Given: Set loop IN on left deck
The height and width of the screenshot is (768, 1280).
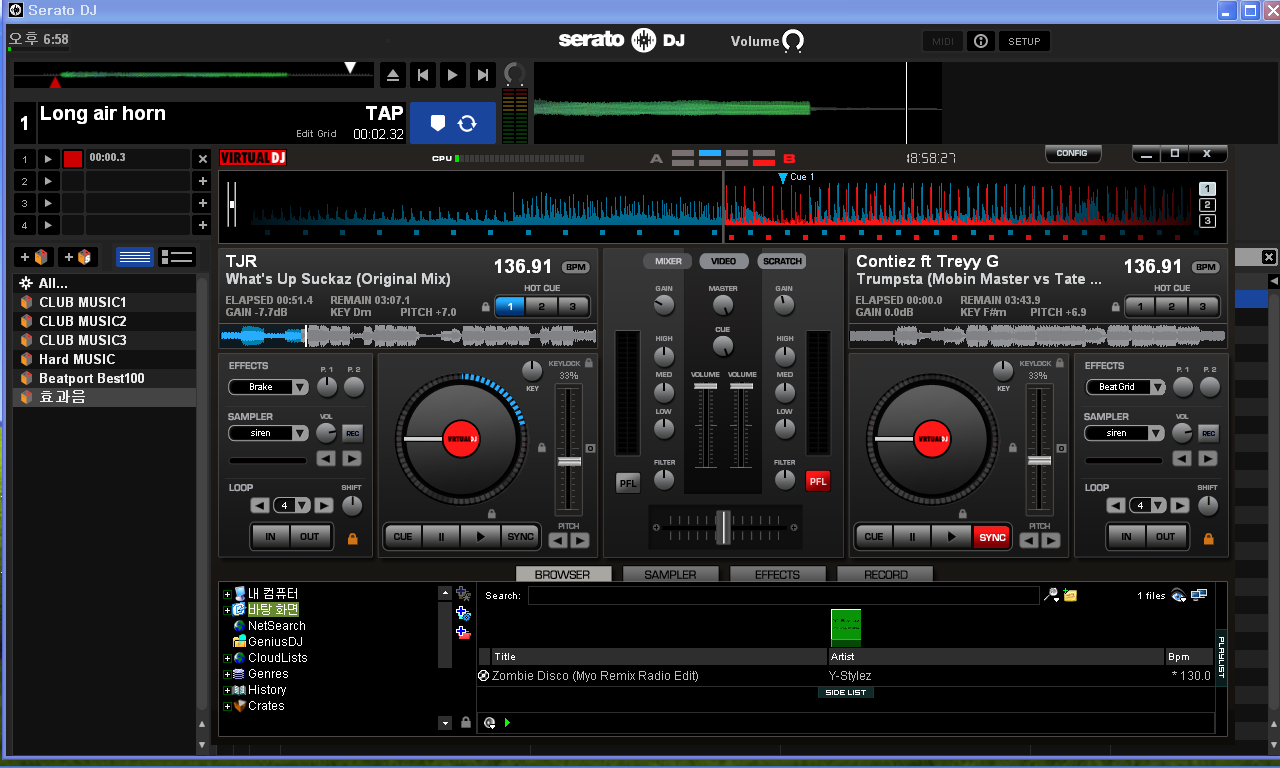Looking at the screenshot, I should 270,537.
